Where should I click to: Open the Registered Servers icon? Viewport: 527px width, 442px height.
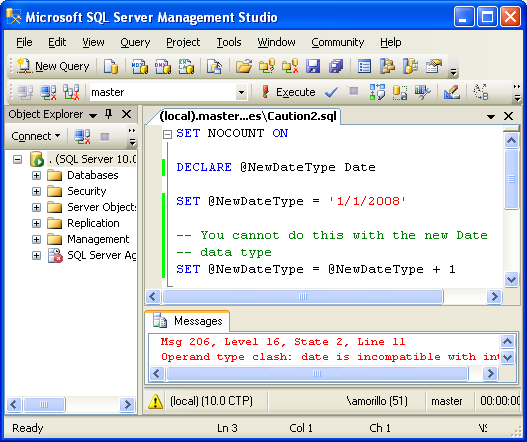click(x=388, y=66)
